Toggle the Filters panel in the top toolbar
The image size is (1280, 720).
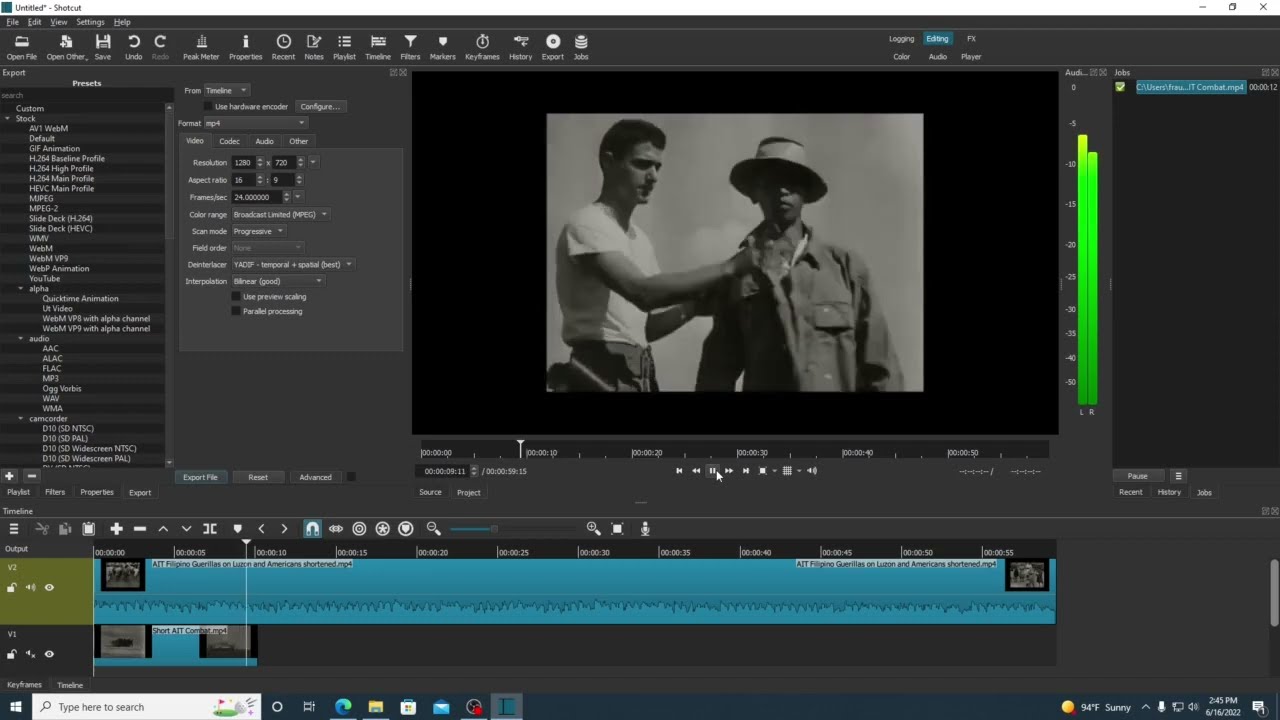(x=410, y=46)
